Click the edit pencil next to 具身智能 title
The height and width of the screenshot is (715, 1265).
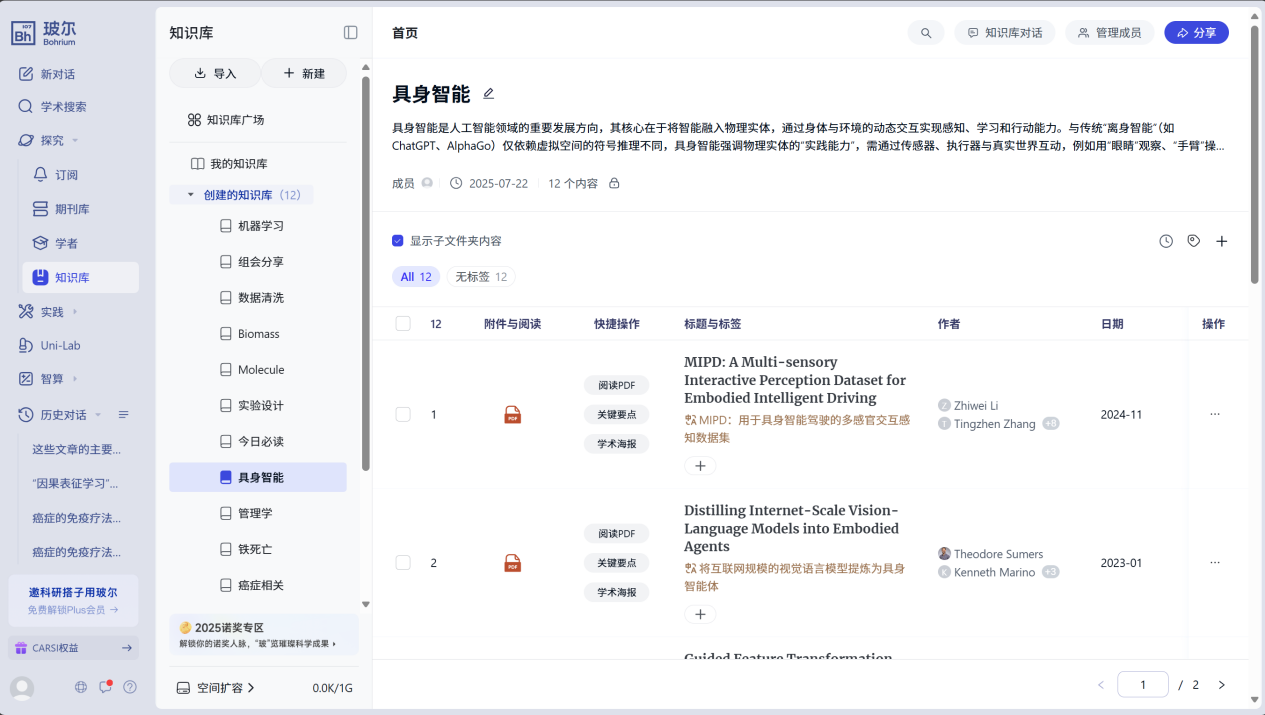(x=489, y=94)
